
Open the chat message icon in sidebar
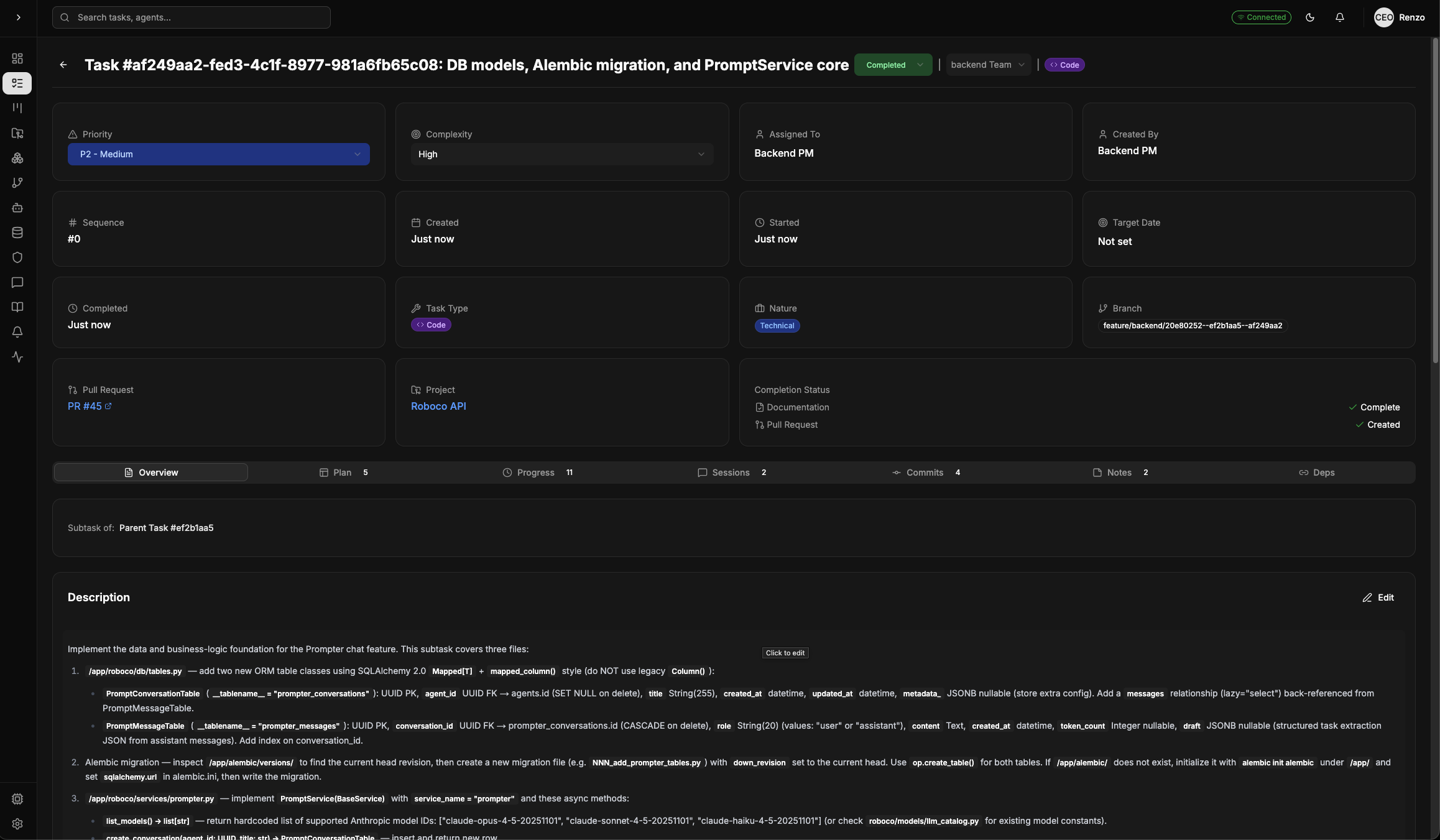click(x=17, y=282)
